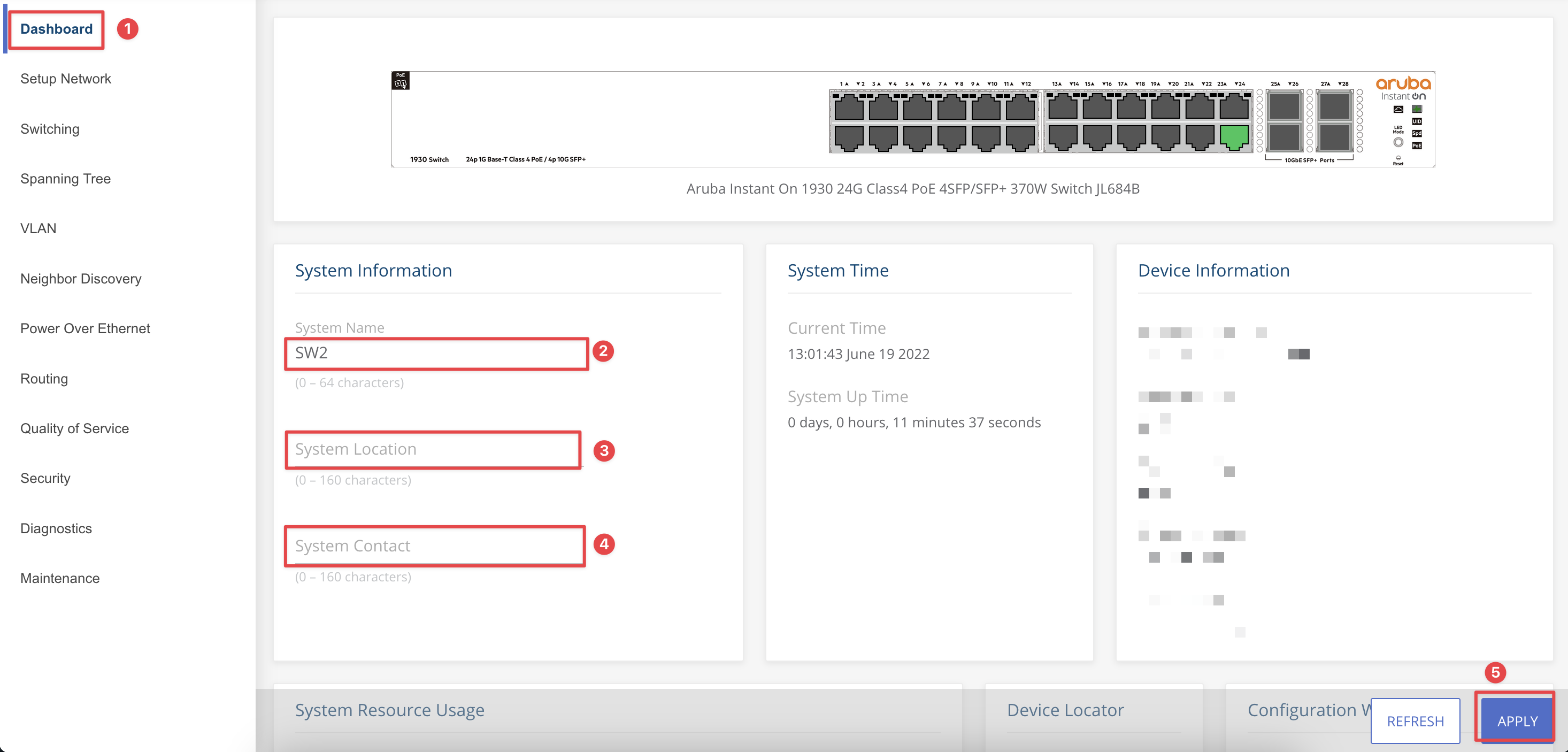Click the UID indicator on switch
The image size is (1568, 752).
[x=1417, y=122]
